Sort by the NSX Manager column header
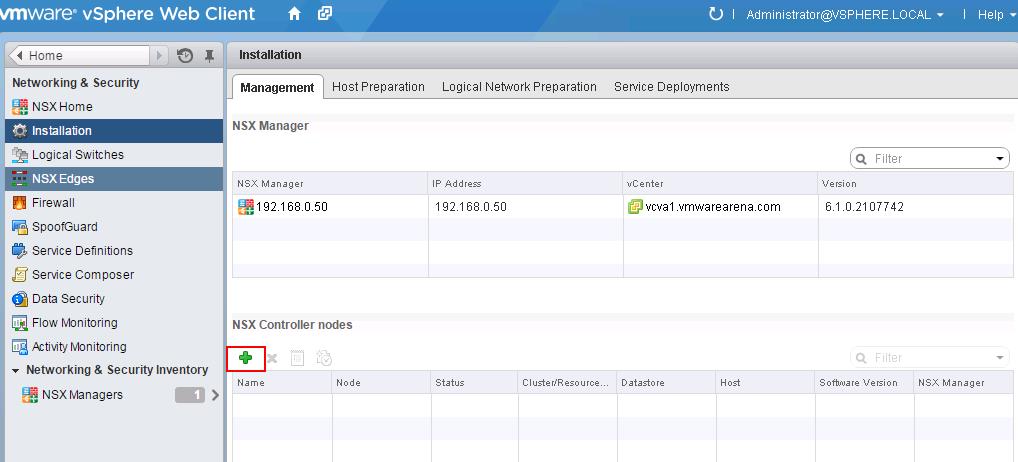This screenshot has height=462, width=1018. pos(330,184)
